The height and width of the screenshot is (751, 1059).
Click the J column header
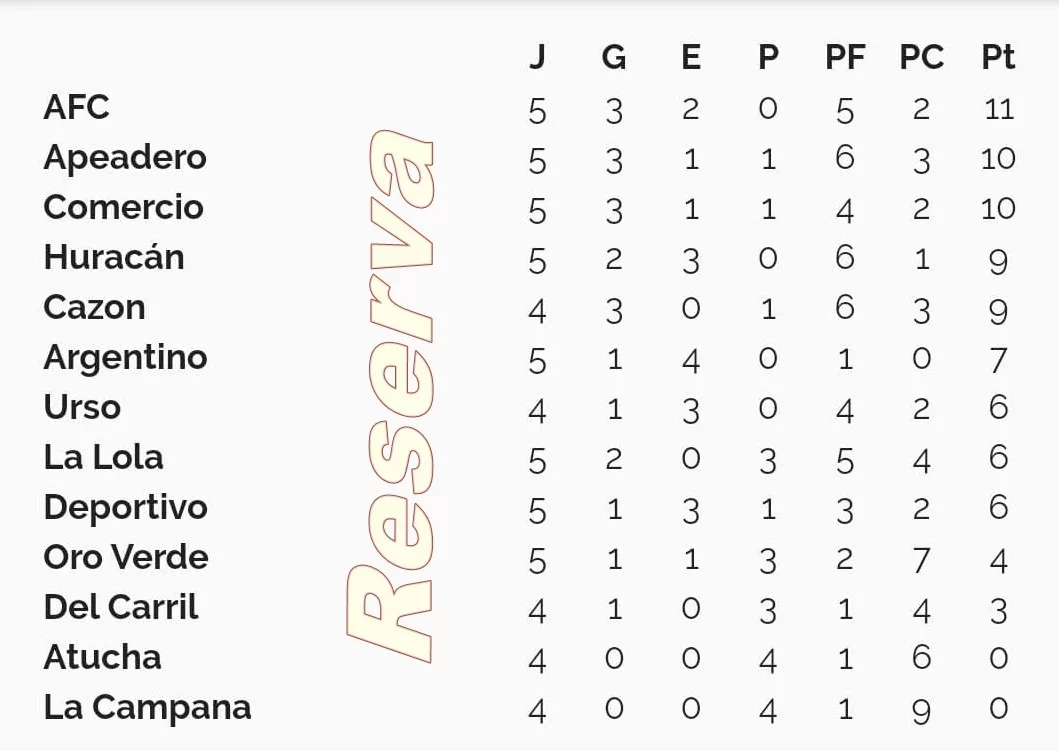(537, 57)
